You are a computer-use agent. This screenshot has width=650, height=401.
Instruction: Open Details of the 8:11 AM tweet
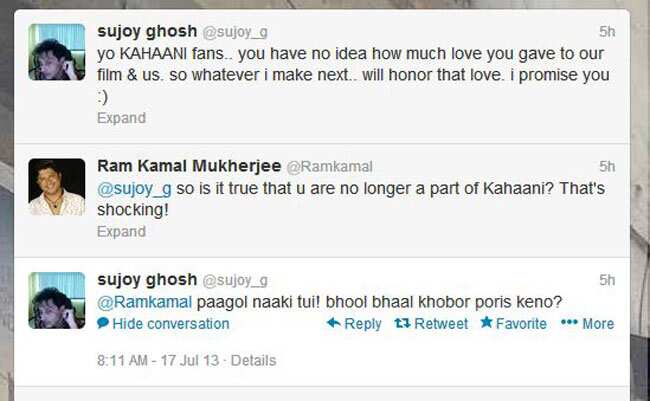pyautogui.click(x=253, y=360)
